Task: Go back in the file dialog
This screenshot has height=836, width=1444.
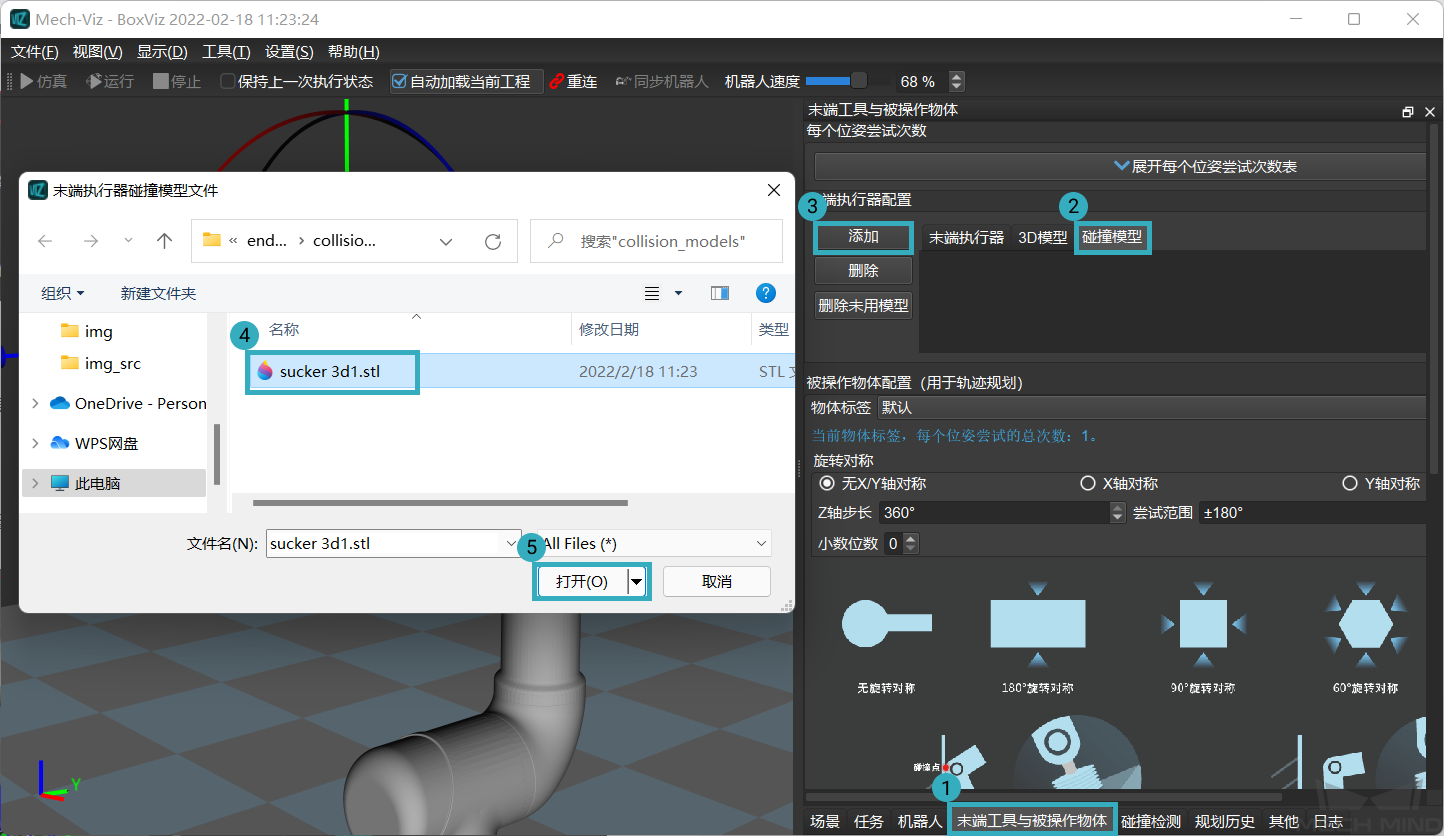Action: point(45,241)
